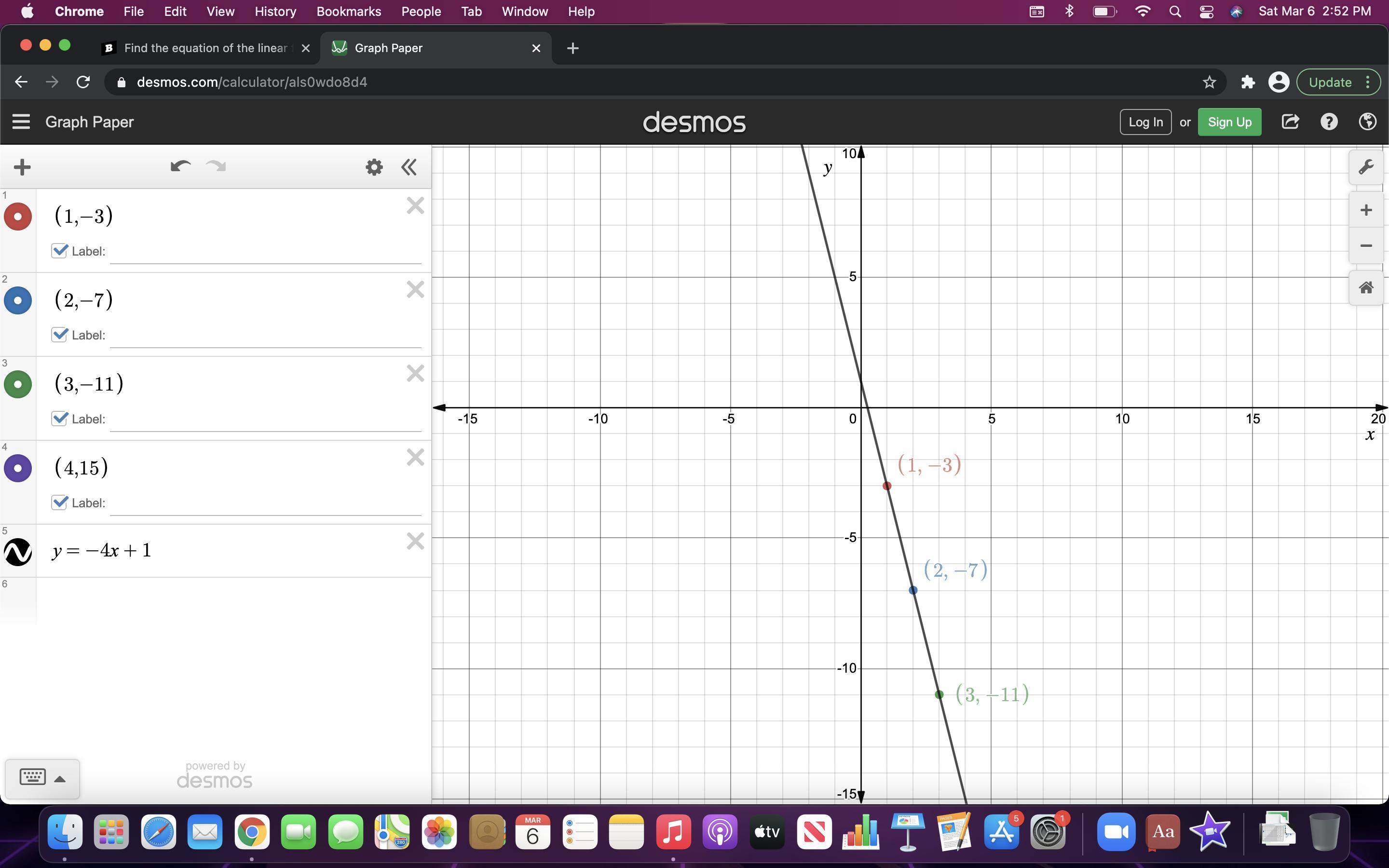
Task: Zoom out on the graph
Action: (x=1365, y=246)
